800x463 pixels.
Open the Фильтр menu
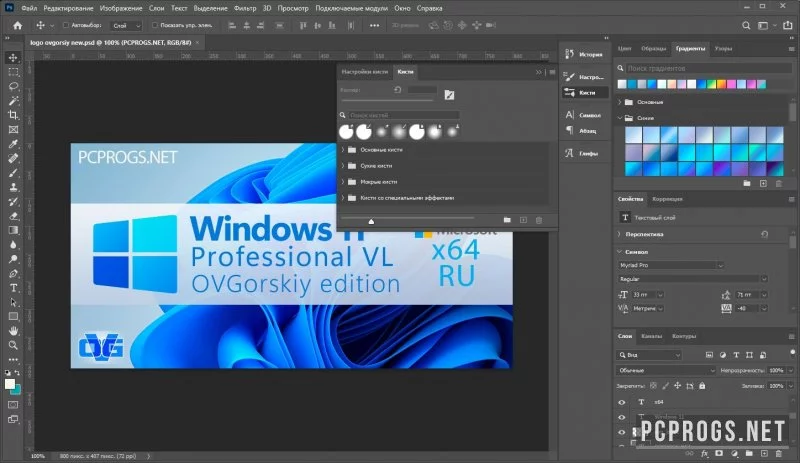pyautogui.click(x=245, y=8)
